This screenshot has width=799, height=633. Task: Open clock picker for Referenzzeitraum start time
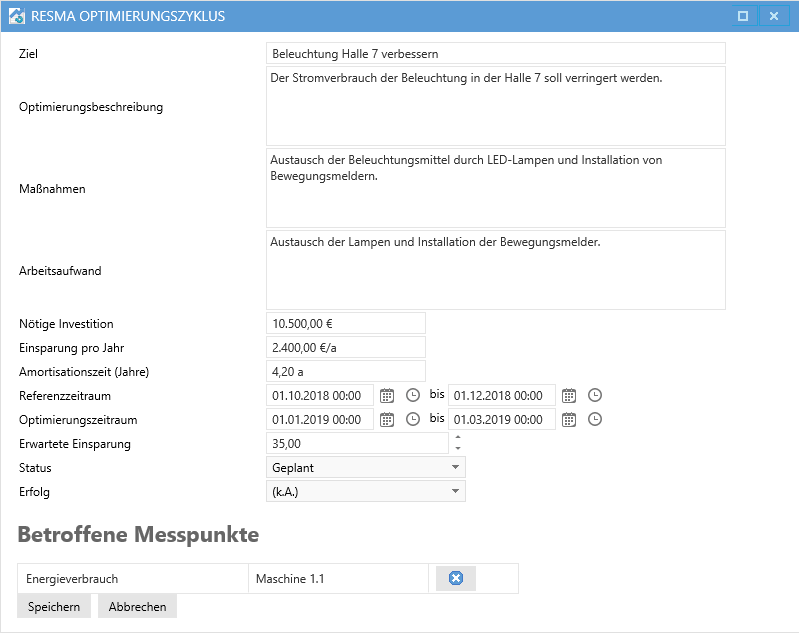[412, 395]
